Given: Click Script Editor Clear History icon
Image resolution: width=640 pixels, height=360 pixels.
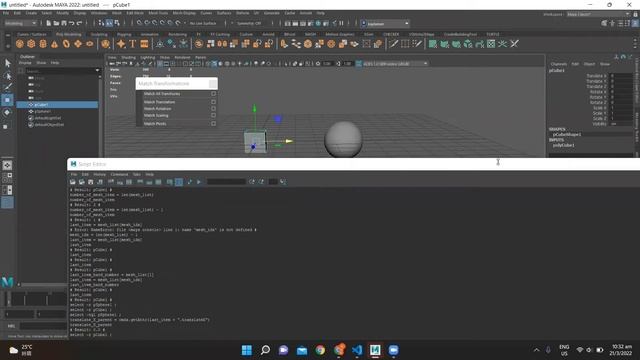Looking at the screenshot, I should [111, 182].
